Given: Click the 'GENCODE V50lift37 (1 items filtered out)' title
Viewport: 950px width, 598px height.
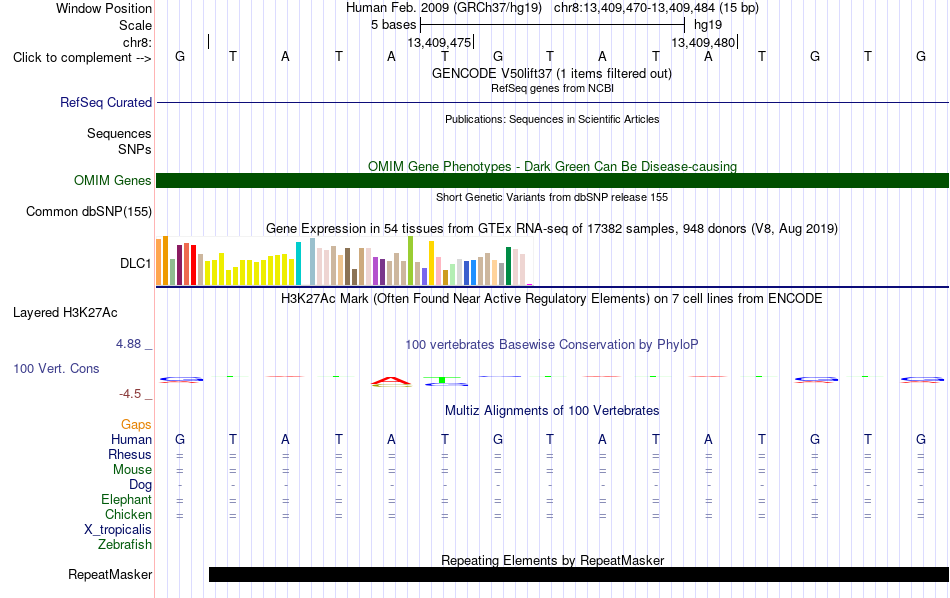Looking at the screenshot, I should pos(552,73).
